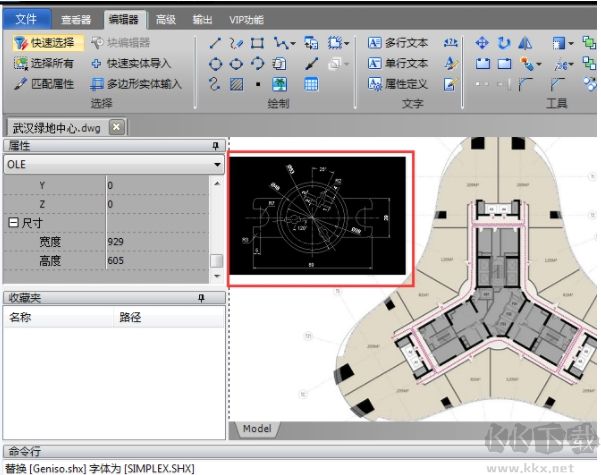Open the 文件 menu

pos(27,18)
